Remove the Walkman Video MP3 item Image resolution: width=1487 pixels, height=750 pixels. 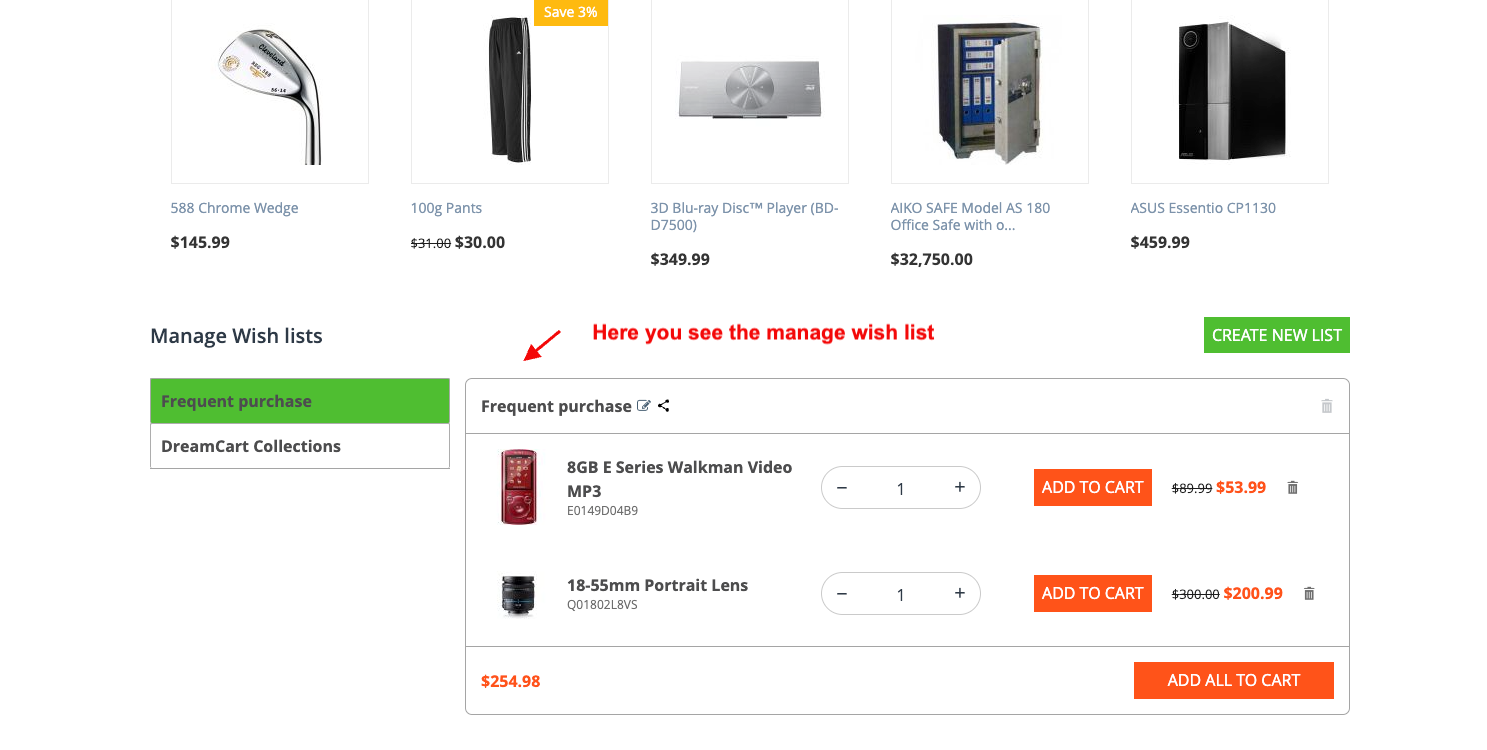(x=1292, y=488)
